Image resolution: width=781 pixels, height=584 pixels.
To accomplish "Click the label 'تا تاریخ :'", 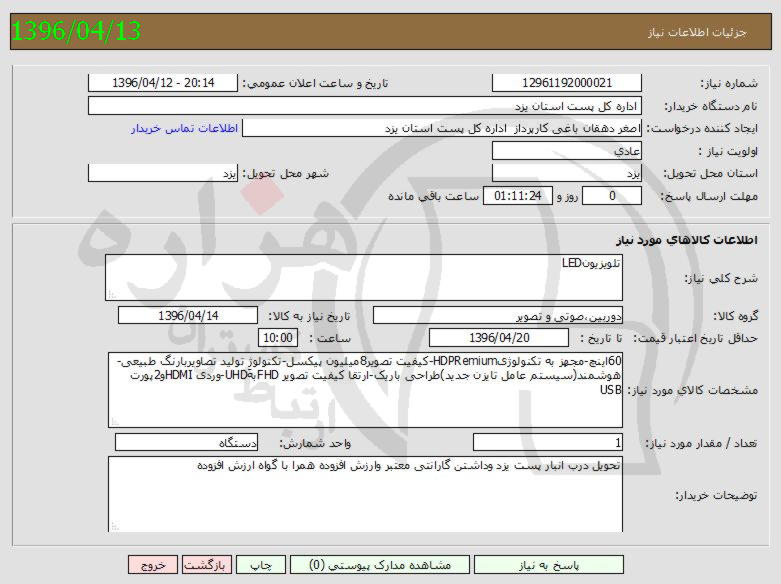I will 602,338.
